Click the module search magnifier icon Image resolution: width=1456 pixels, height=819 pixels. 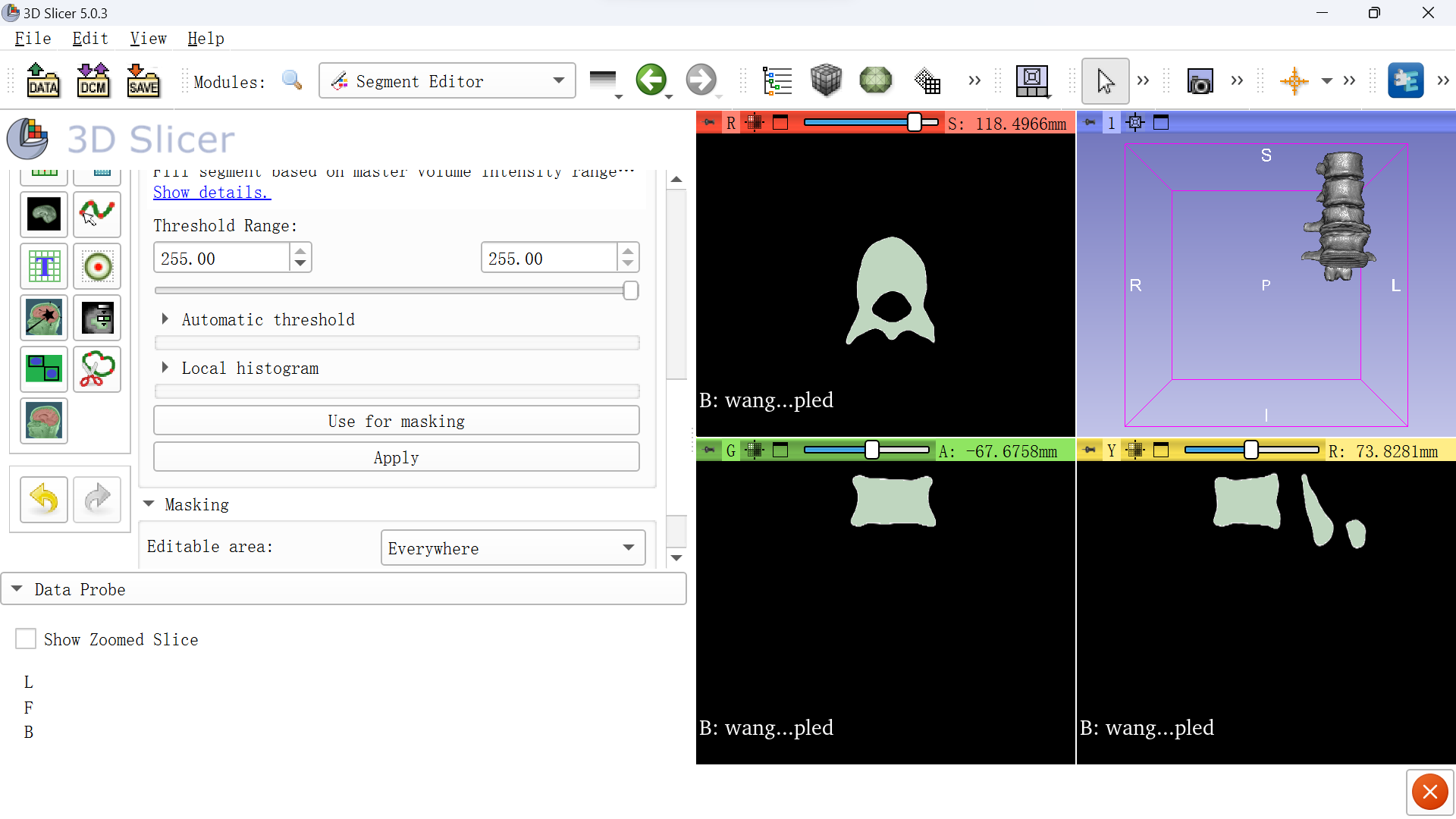[292, 80]
